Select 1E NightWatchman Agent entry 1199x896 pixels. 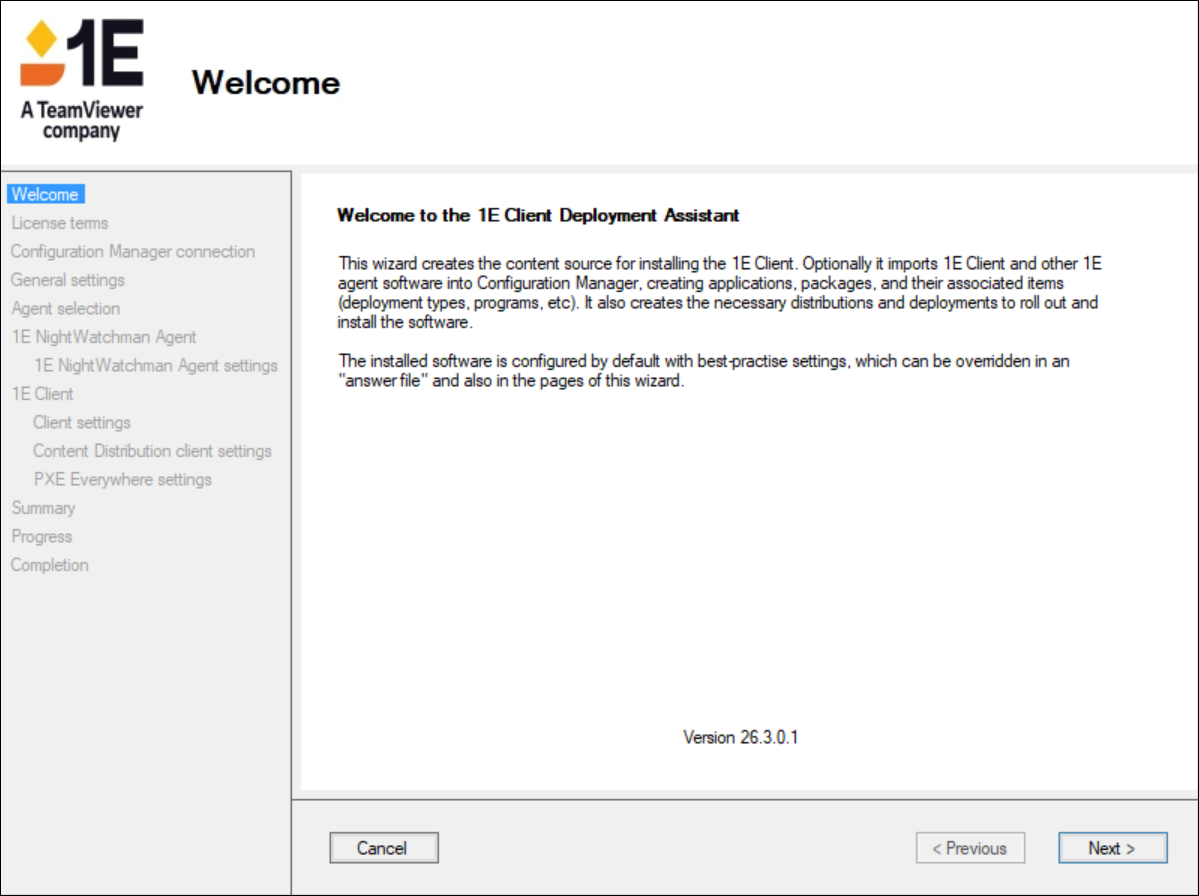pyautogui.click(x=104, y=337)
